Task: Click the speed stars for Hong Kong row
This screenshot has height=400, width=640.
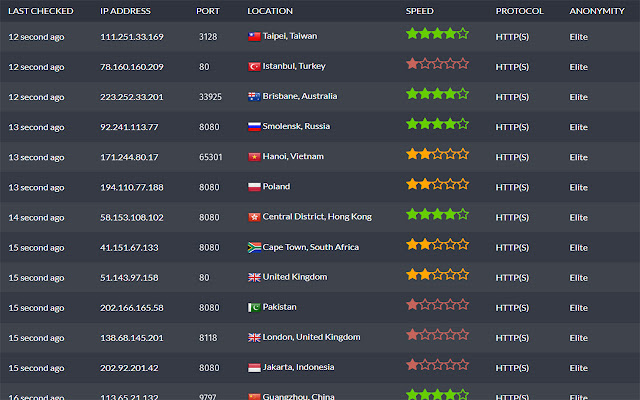Action: pos(437,214)
